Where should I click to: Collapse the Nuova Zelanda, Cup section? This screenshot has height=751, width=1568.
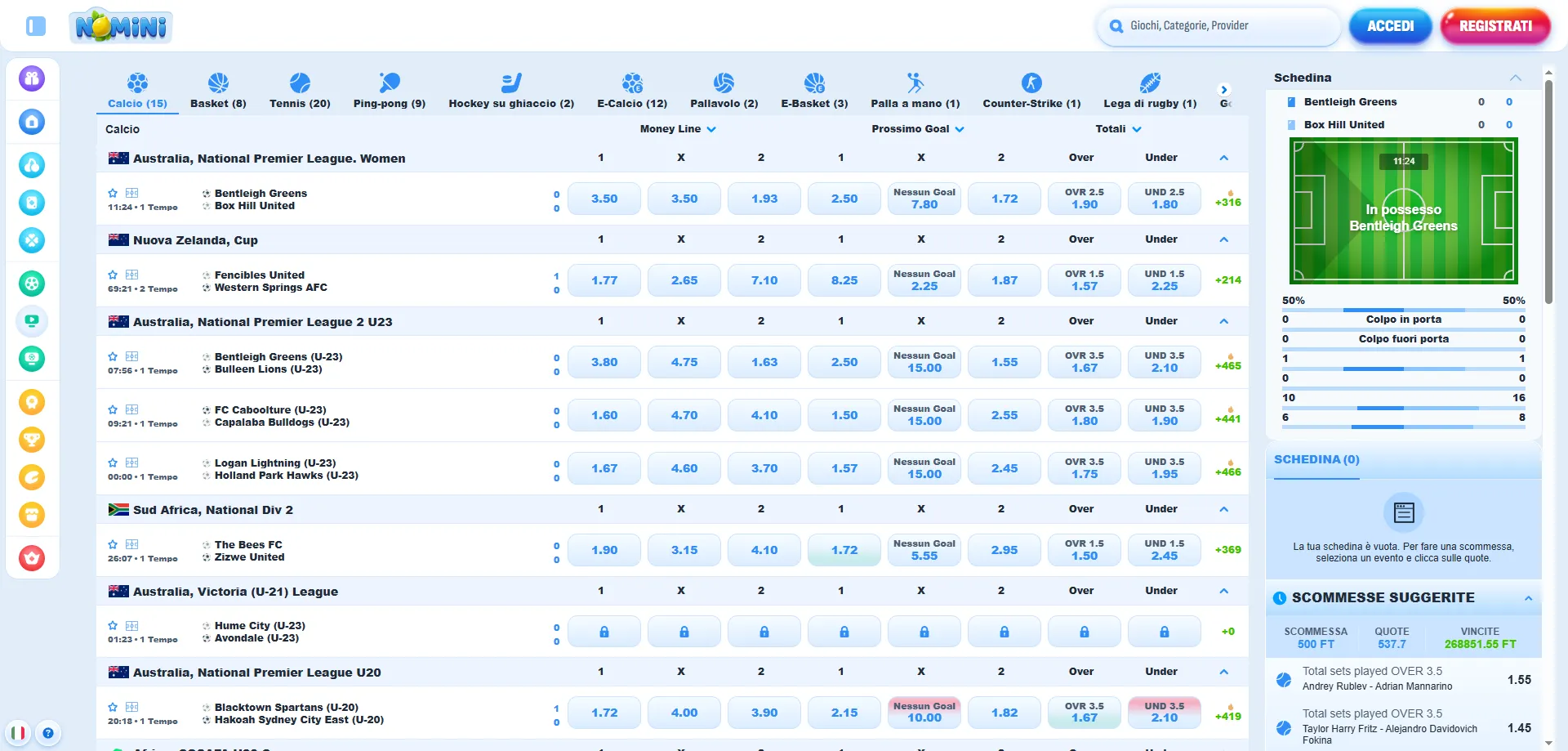(1223, 239)
